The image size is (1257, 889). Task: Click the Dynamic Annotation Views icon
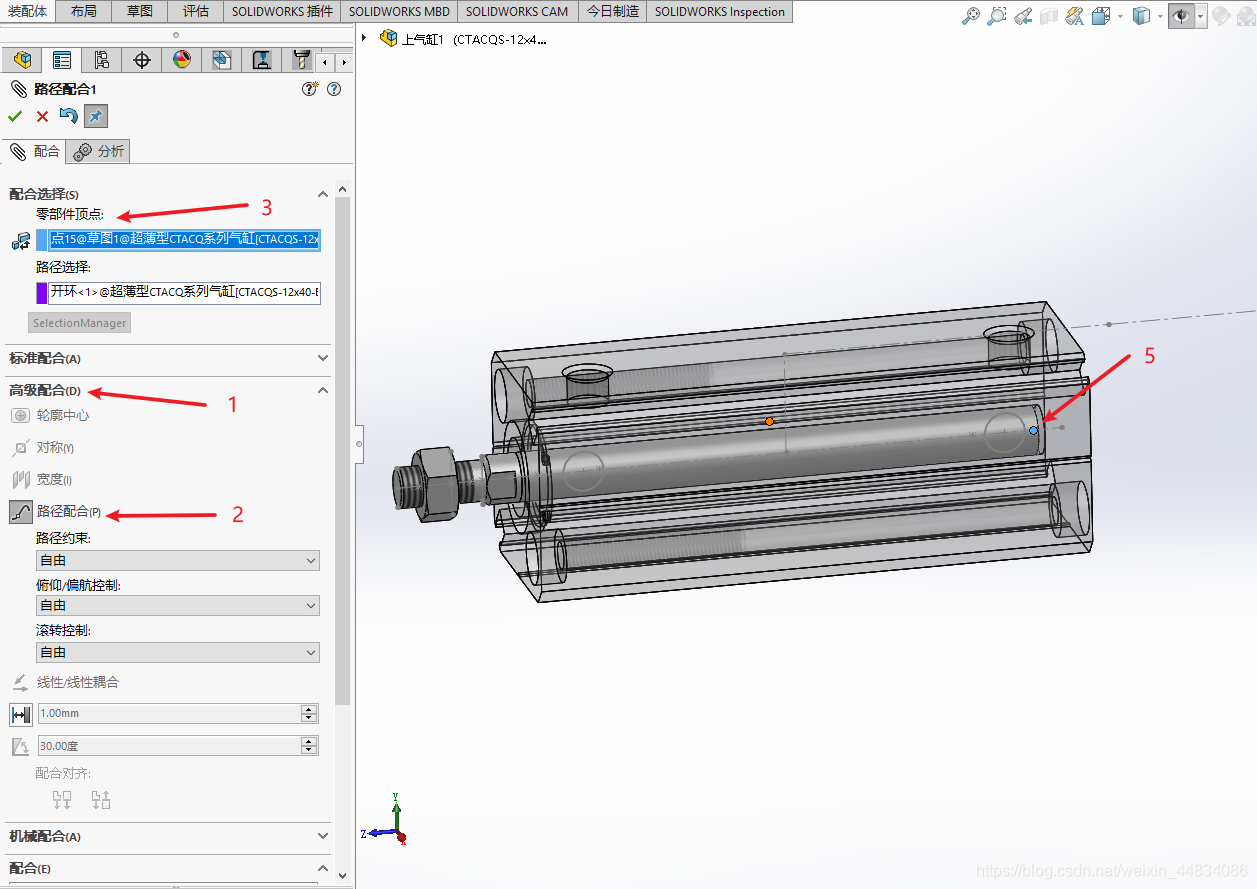(1075, 15)
